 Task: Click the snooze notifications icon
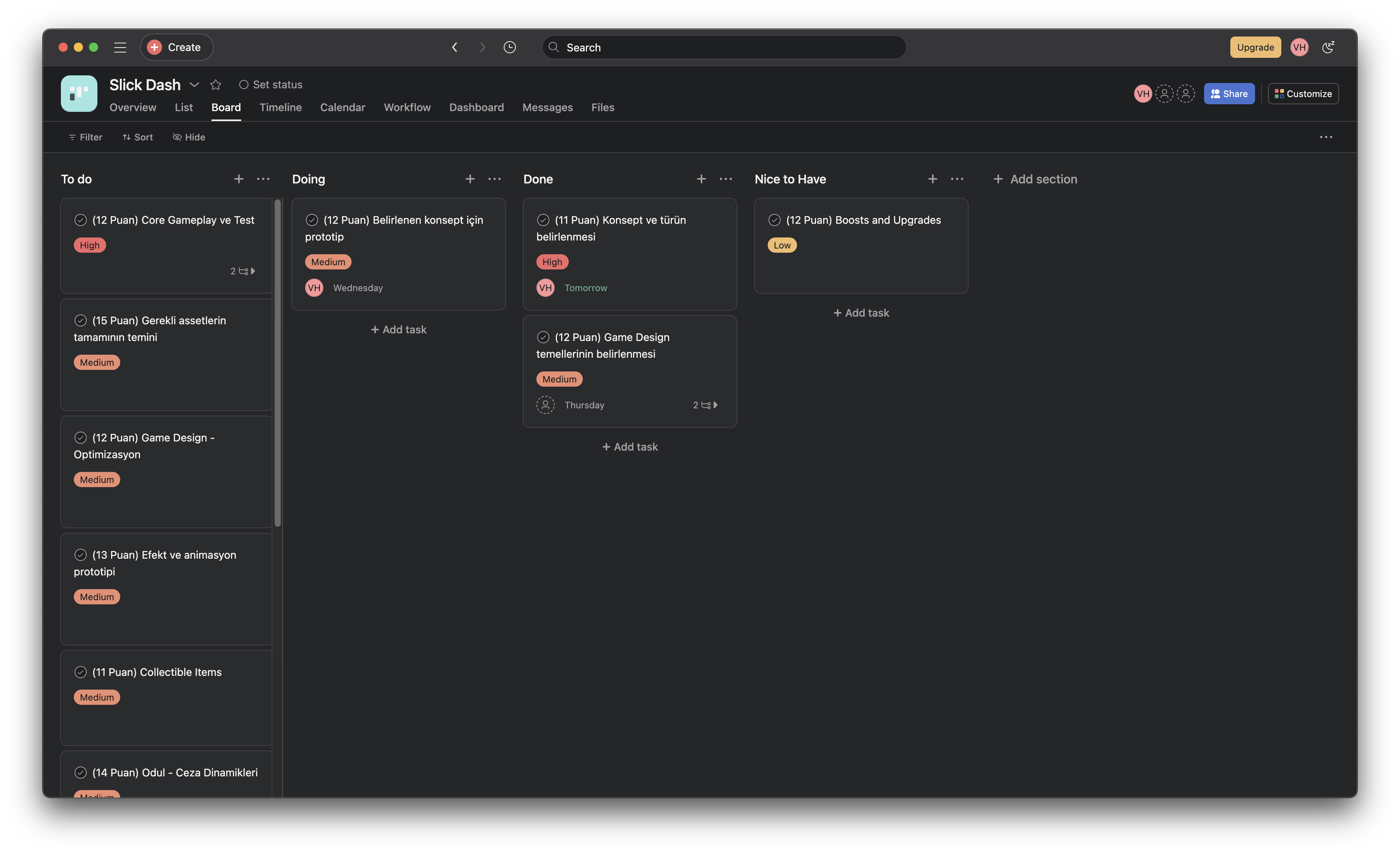point(1328,47)
